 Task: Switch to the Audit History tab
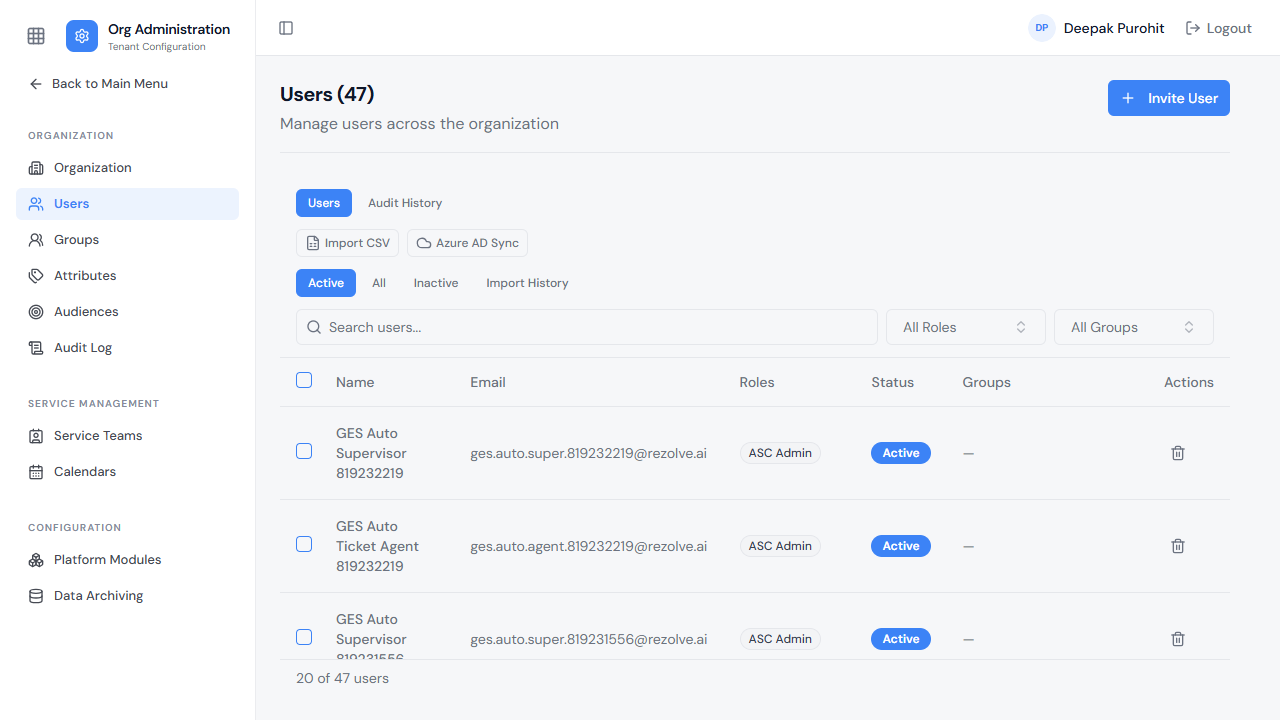[405, 203]
